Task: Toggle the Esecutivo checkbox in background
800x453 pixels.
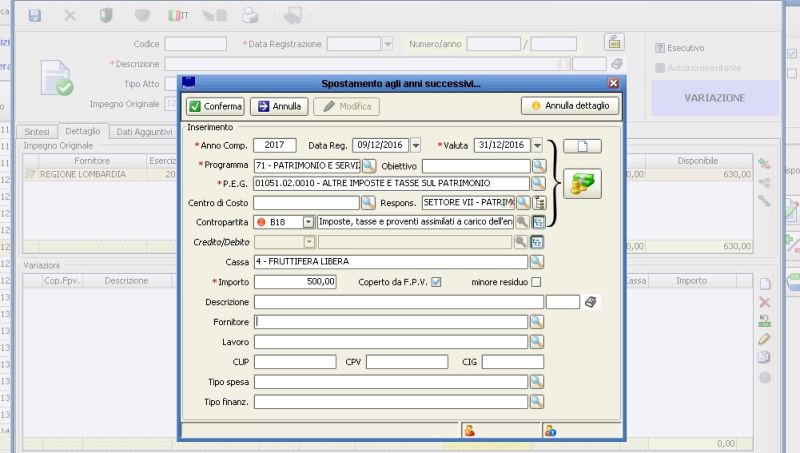Action: [x=660, y=48]
